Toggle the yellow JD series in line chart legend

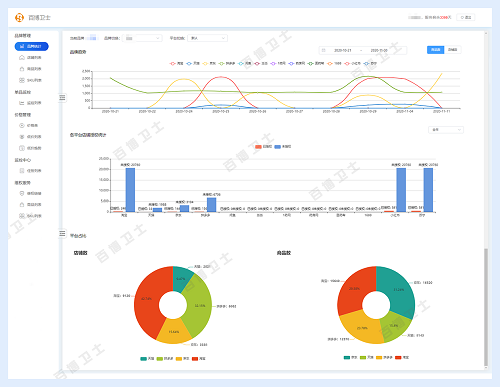(x=210, y=63)
